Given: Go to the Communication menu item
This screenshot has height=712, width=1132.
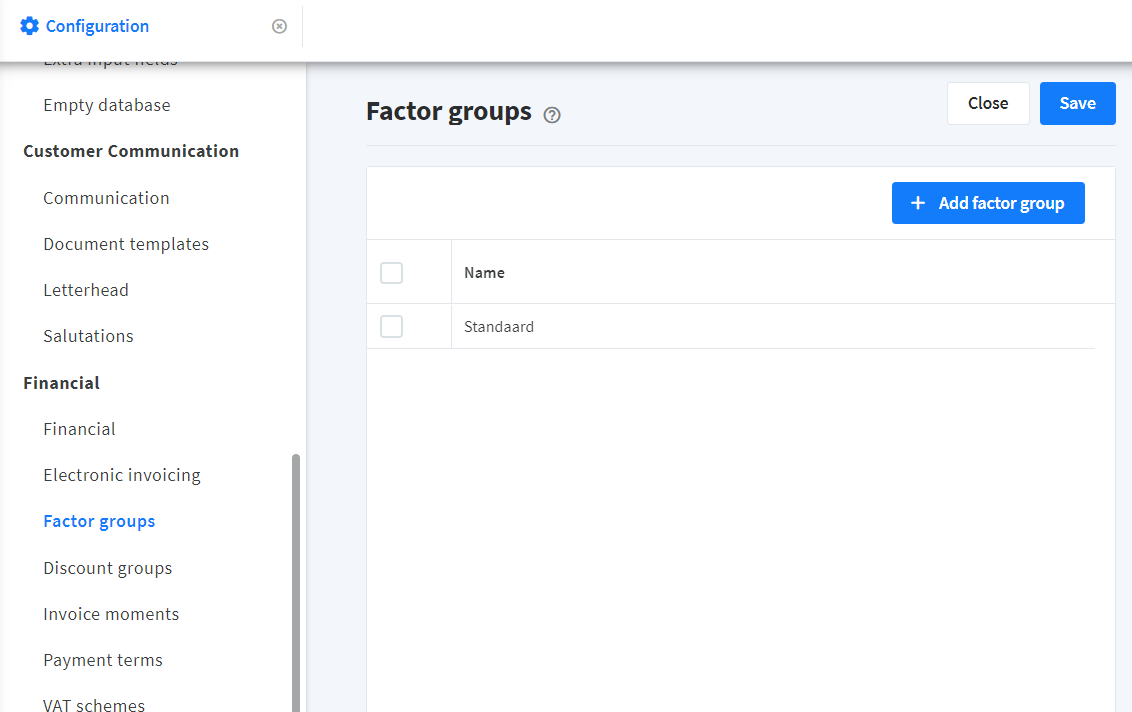Looking at the screenshot, I should tap(106, 198).
